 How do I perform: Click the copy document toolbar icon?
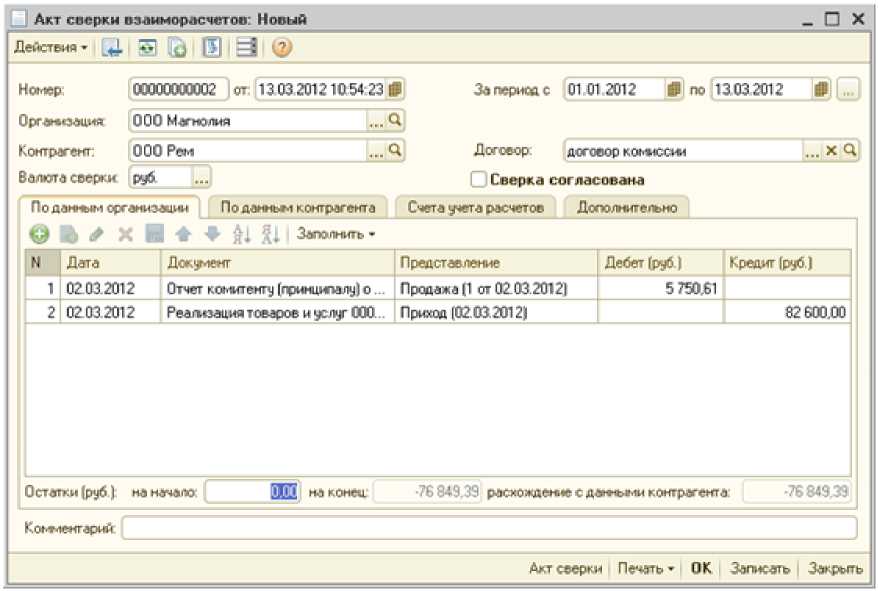pyautogui.click(x=177, y=48)
